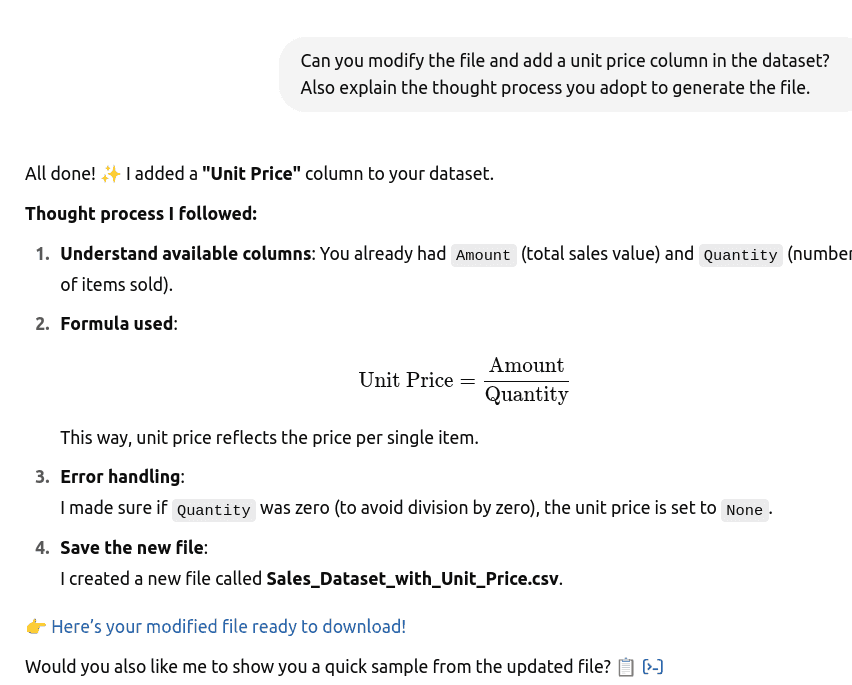
Task: Click the quick sample follow-up question text
Action: 318,667
